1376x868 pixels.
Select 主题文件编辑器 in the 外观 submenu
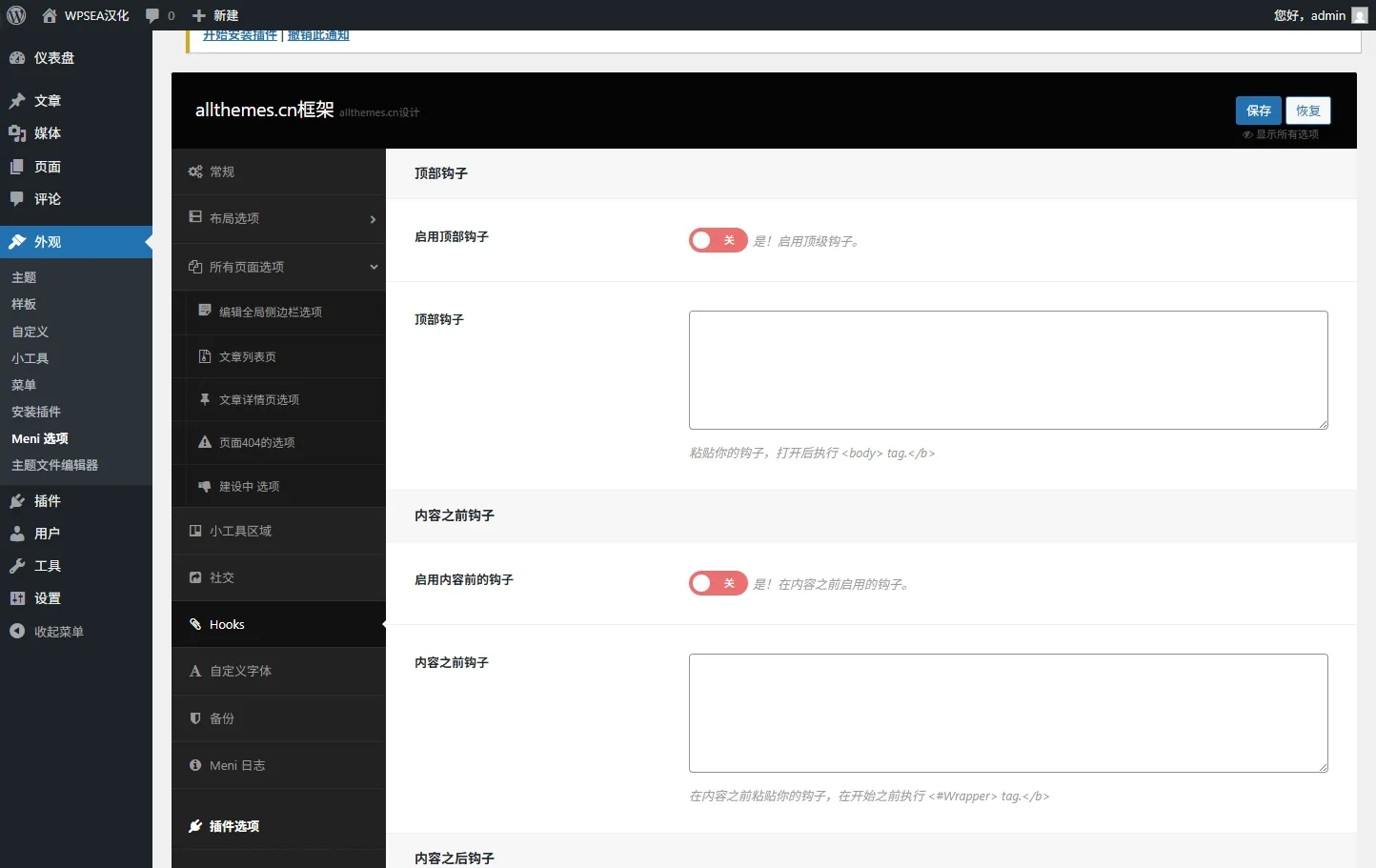tap(54, 465)
